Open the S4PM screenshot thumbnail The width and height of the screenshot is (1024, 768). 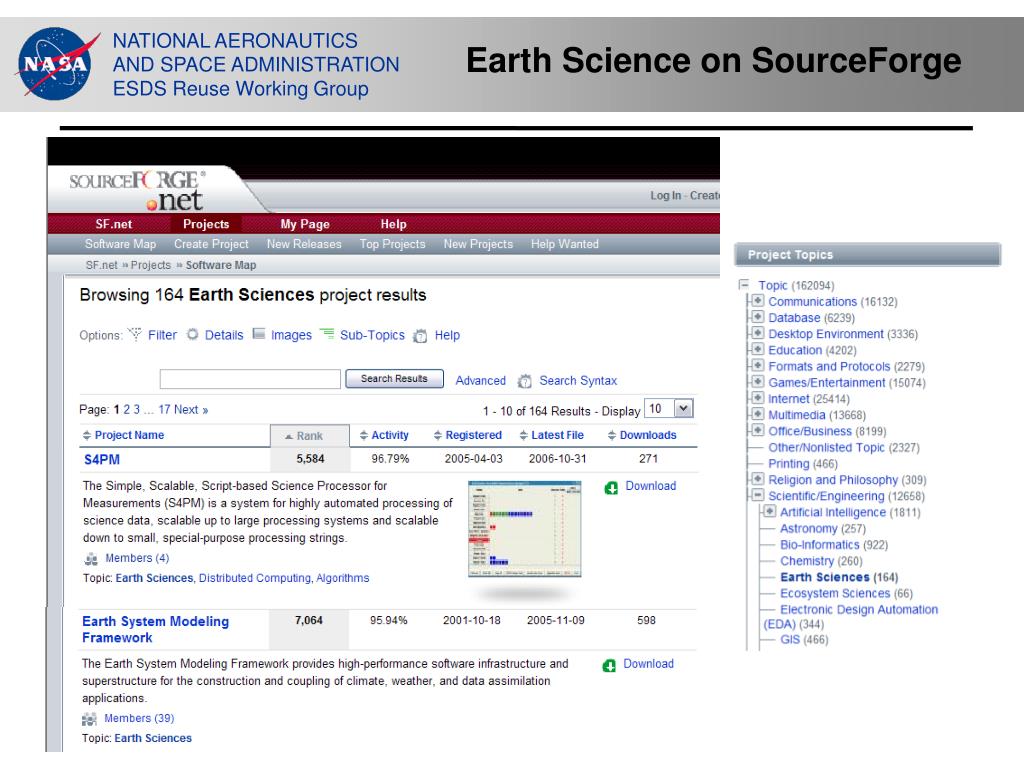[524, 529]
